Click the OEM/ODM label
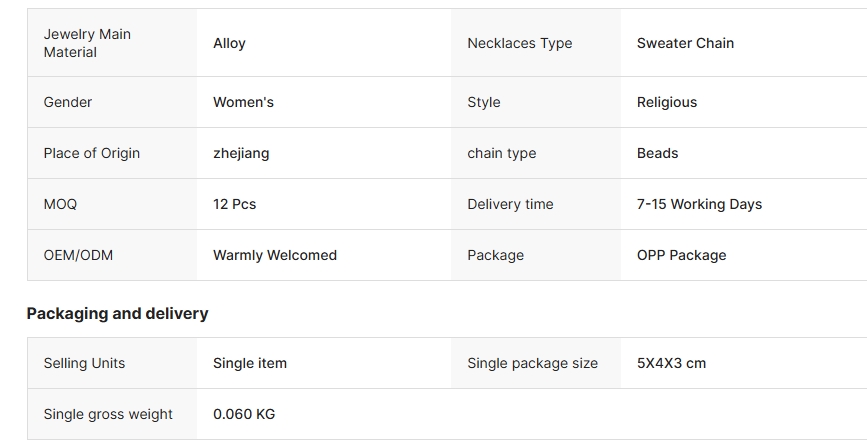 [x=78, y=255]
